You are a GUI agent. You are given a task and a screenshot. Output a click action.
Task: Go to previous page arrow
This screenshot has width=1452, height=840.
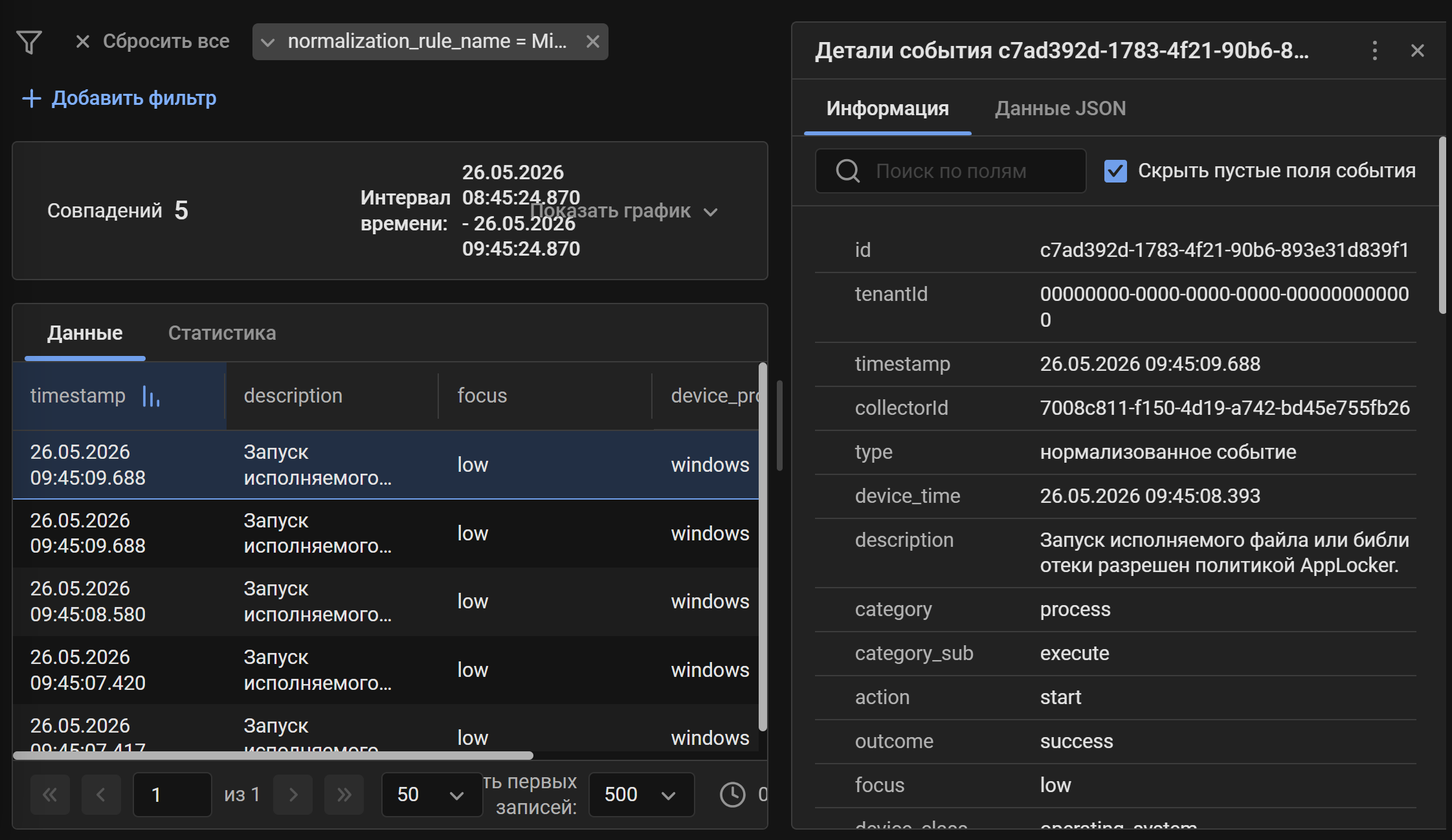pos(101,795)
